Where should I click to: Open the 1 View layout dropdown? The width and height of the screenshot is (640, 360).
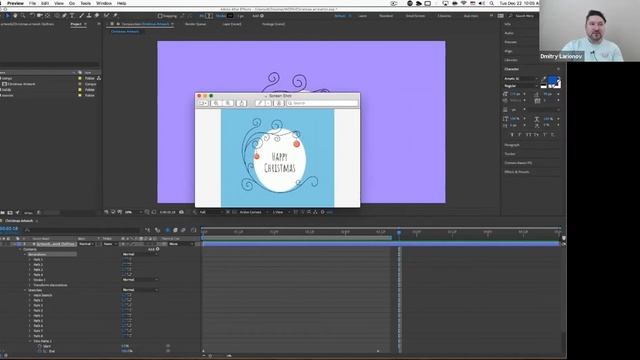[280, 212]
